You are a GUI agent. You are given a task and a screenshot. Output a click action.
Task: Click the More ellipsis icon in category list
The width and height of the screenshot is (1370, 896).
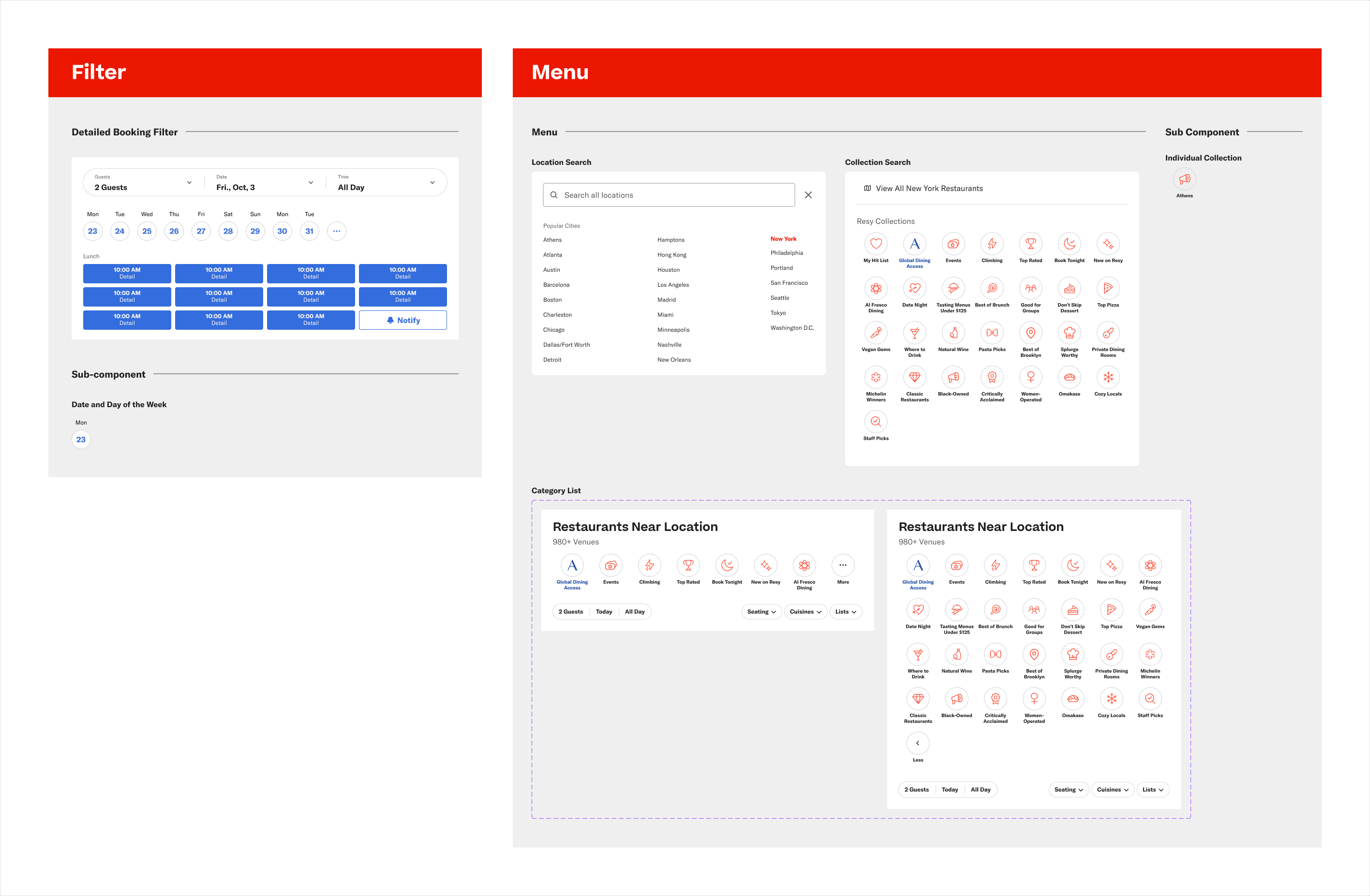(x=843, y=565)
